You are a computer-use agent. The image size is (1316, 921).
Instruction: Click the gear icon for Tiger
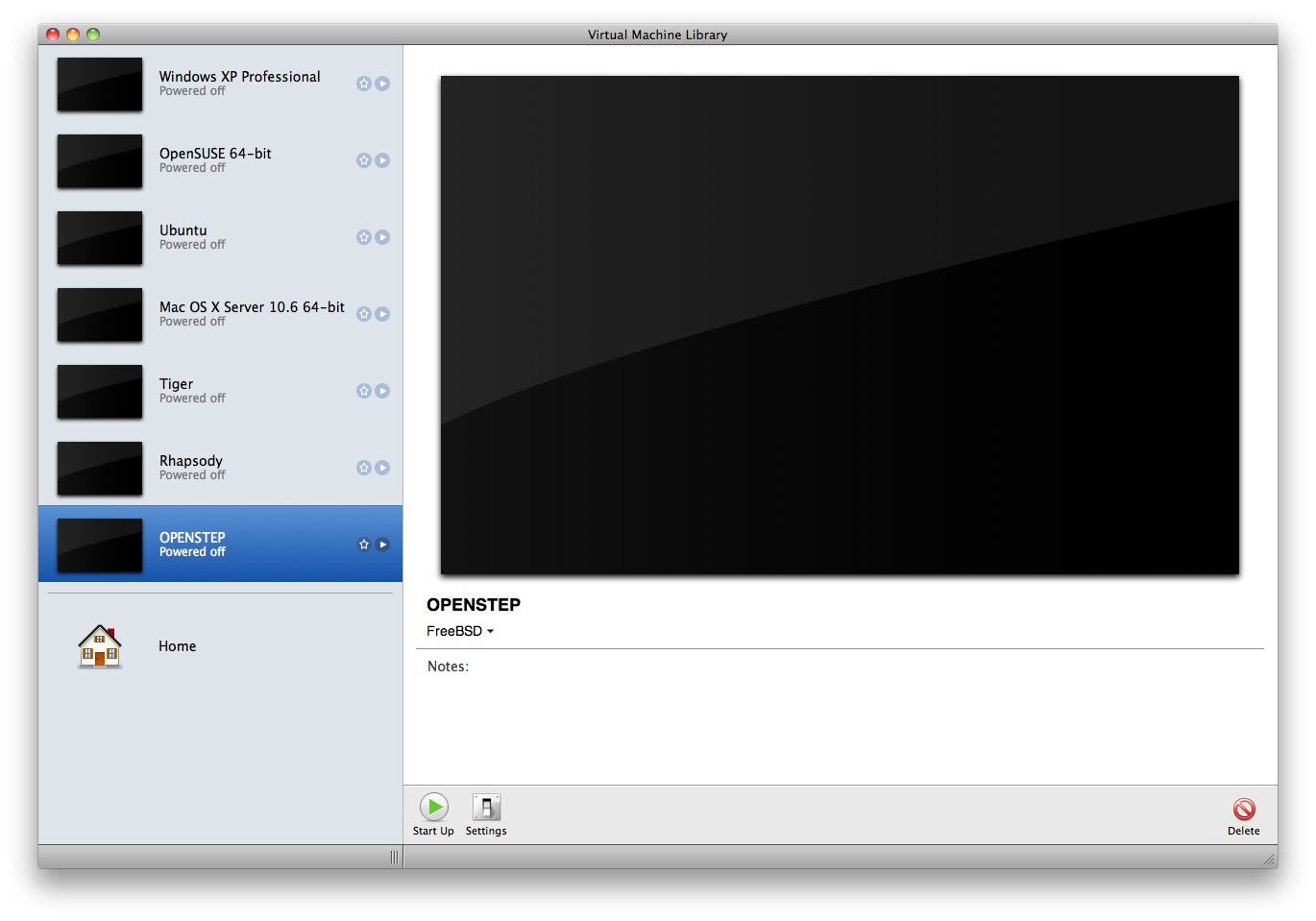pyautogui.click(x=364, y=391)
